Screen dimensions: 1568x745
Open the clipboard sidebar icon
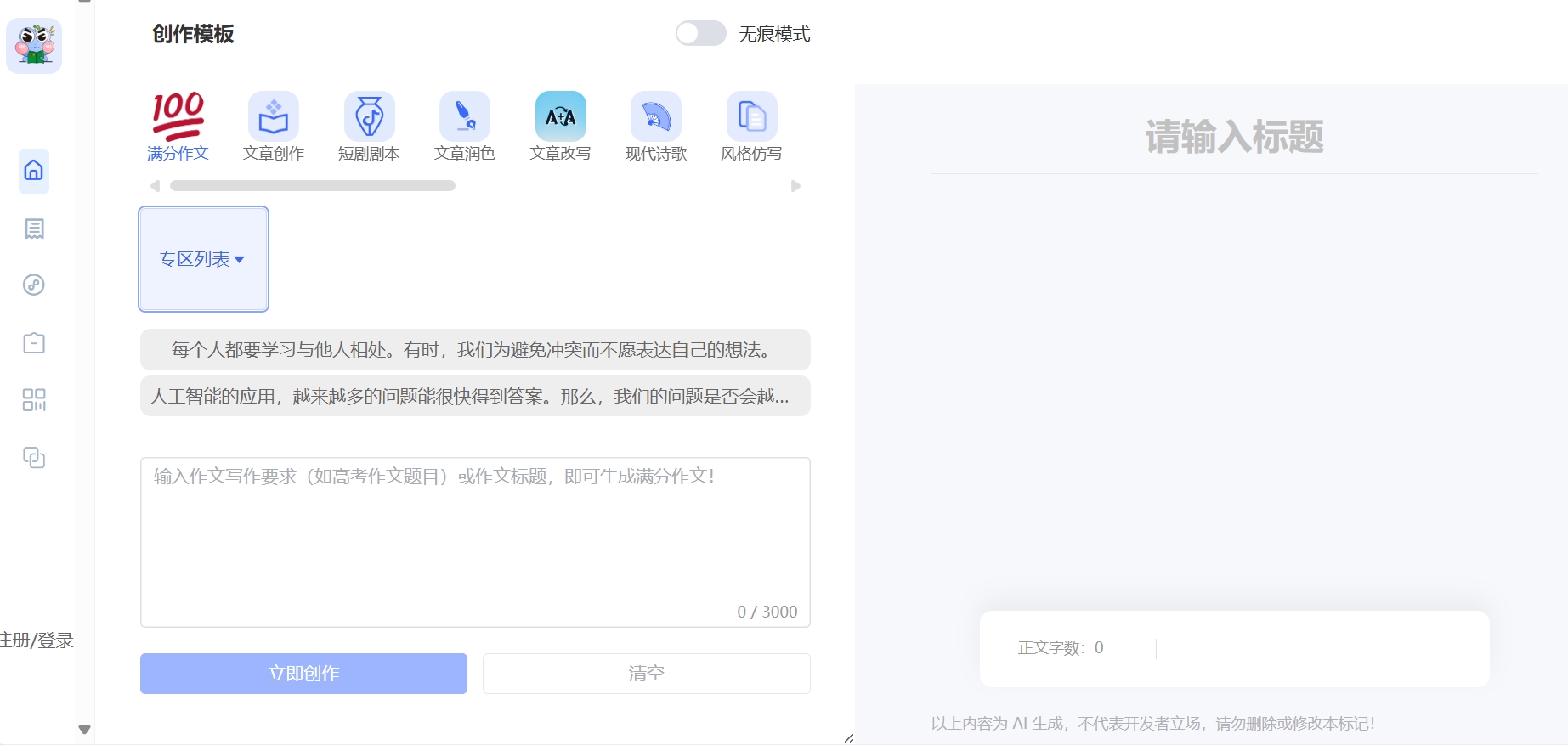pyautogui.click(x=34, y=342)
